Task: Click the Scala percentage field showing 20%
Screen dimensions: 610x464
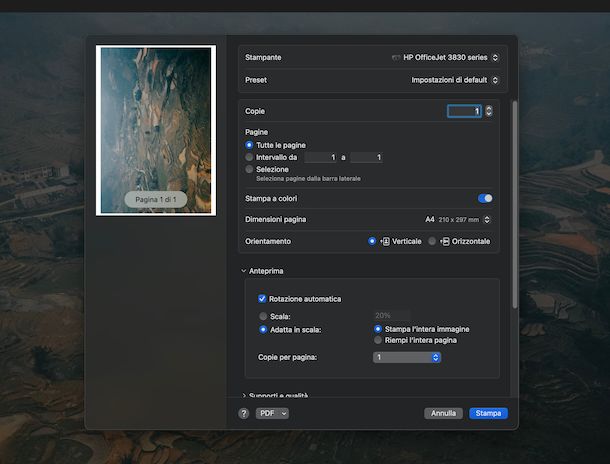Action: click(391, 315)
